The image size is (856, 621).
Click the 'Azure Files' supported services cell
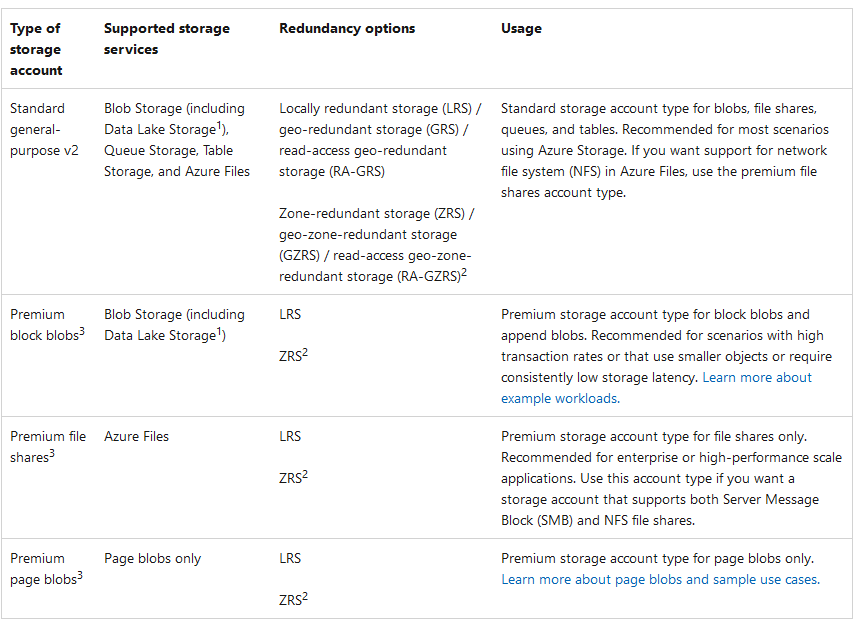(x=136, y=436)
